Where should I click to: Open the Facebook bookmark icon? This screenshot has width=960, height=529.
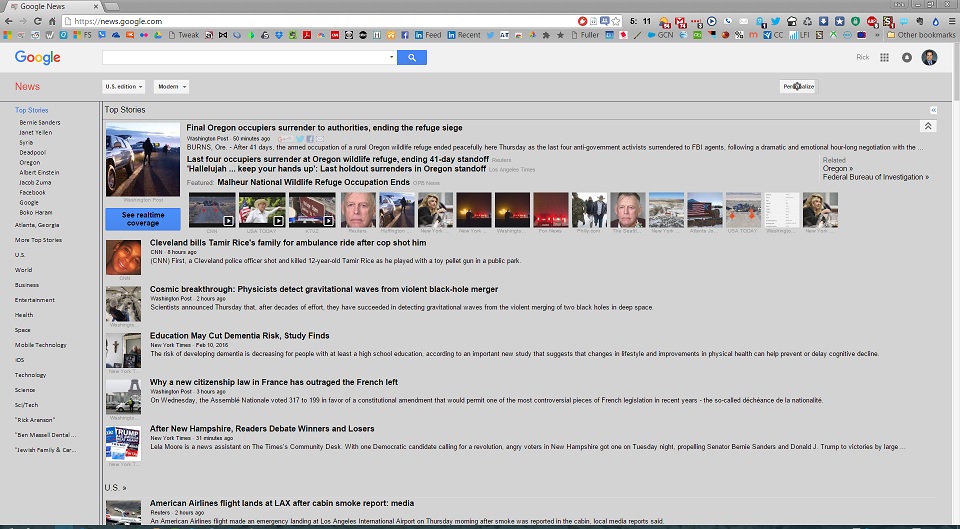point(405,36)
